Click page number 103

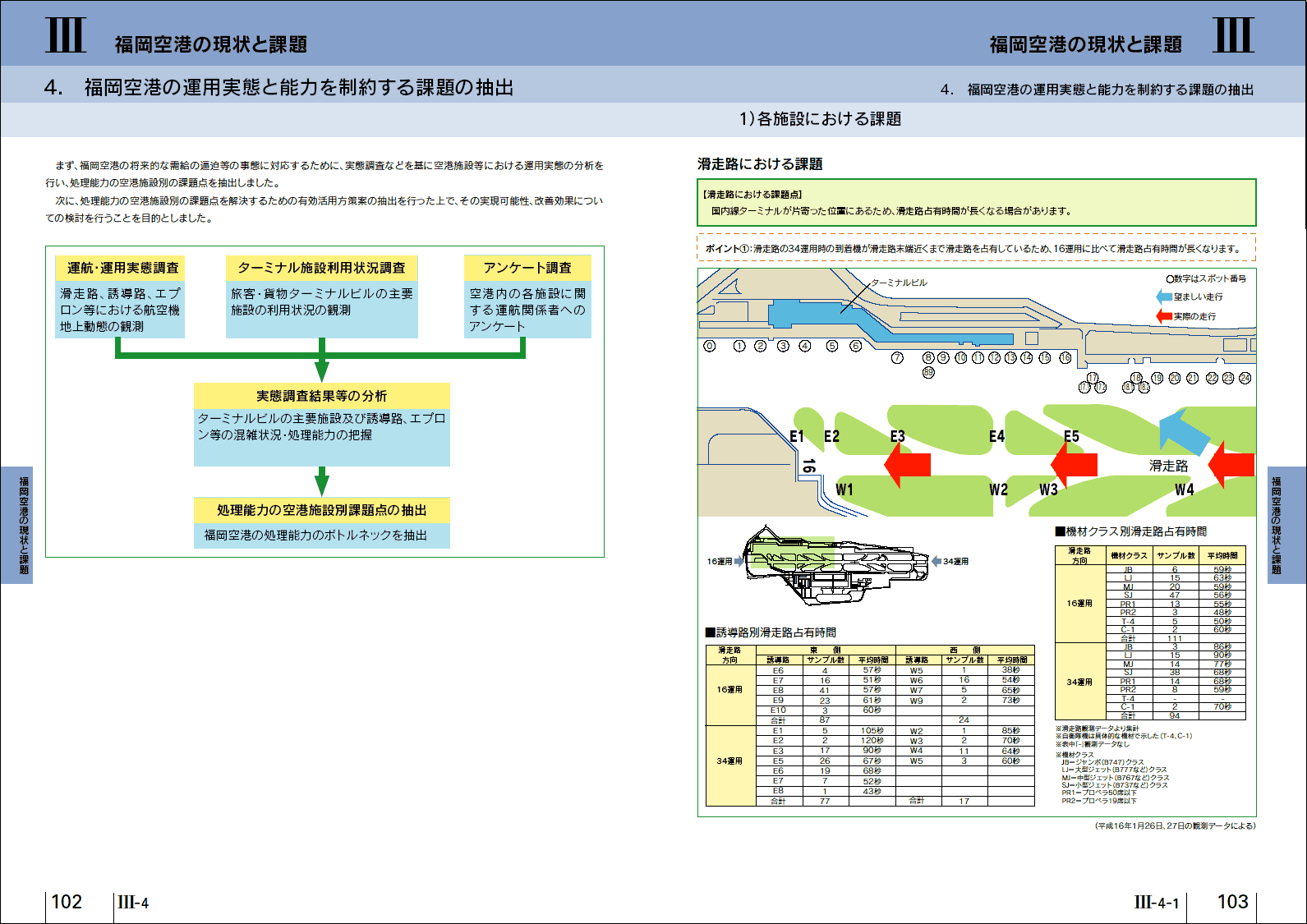pos(1232,902)
